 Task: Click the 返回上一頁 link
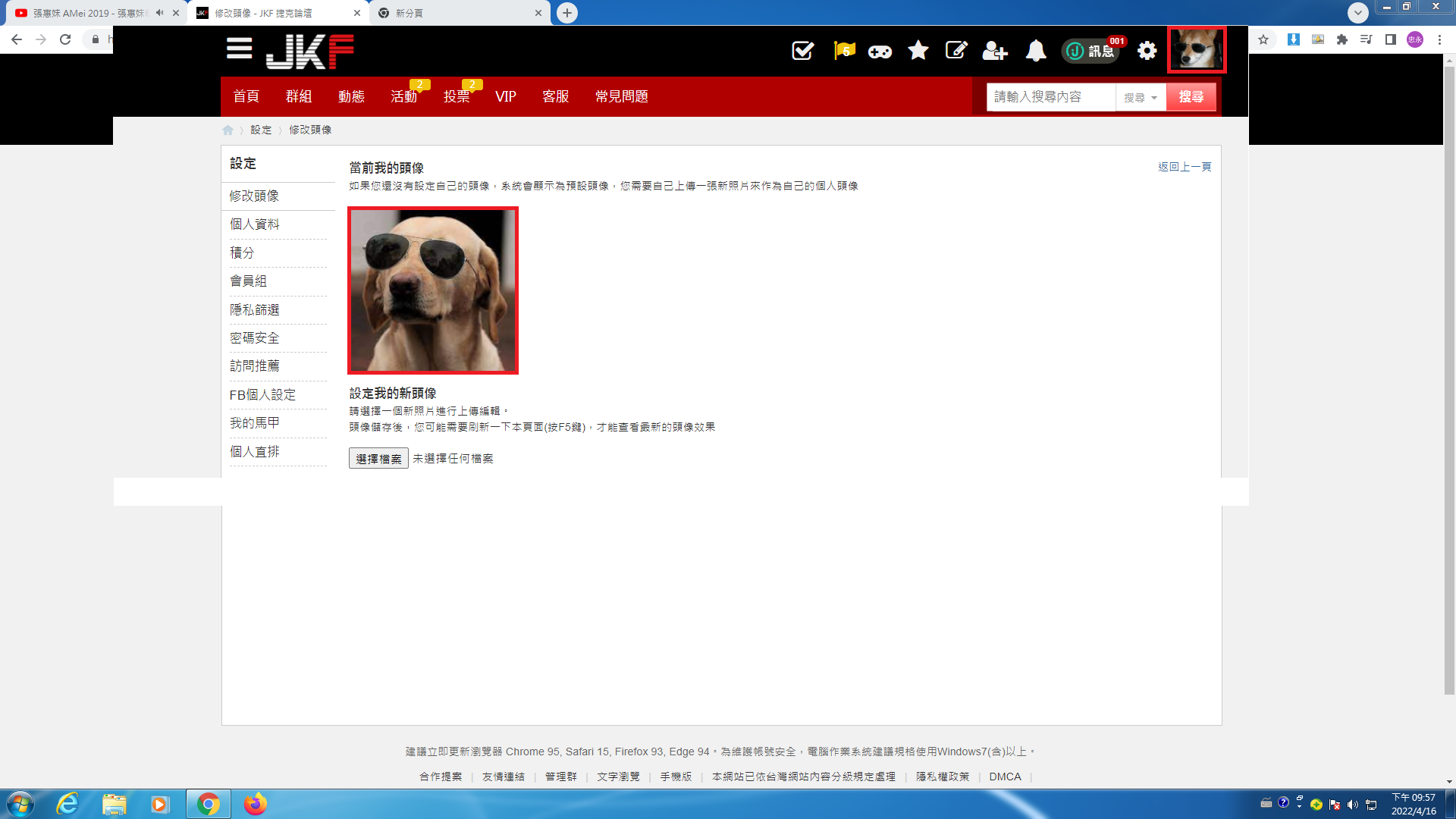1185,167
